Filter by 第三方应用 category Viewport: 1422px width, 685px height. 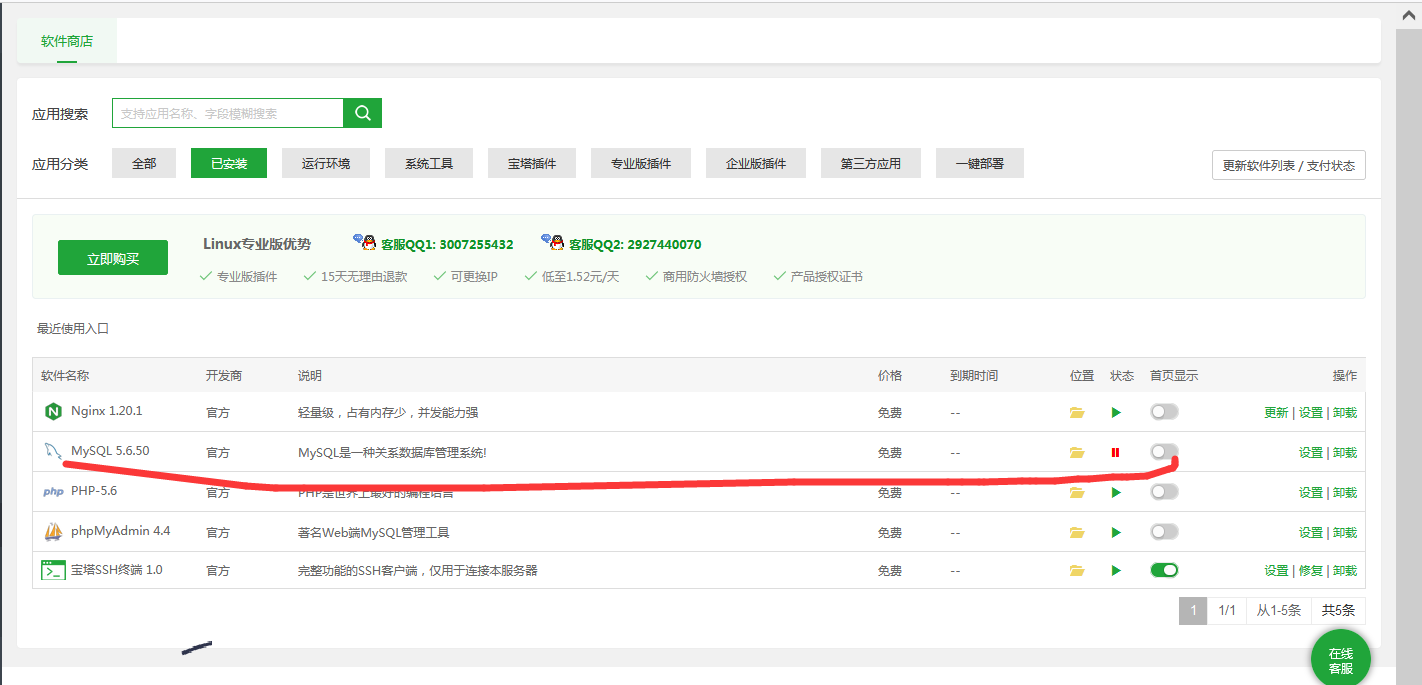tap(871, 163)
